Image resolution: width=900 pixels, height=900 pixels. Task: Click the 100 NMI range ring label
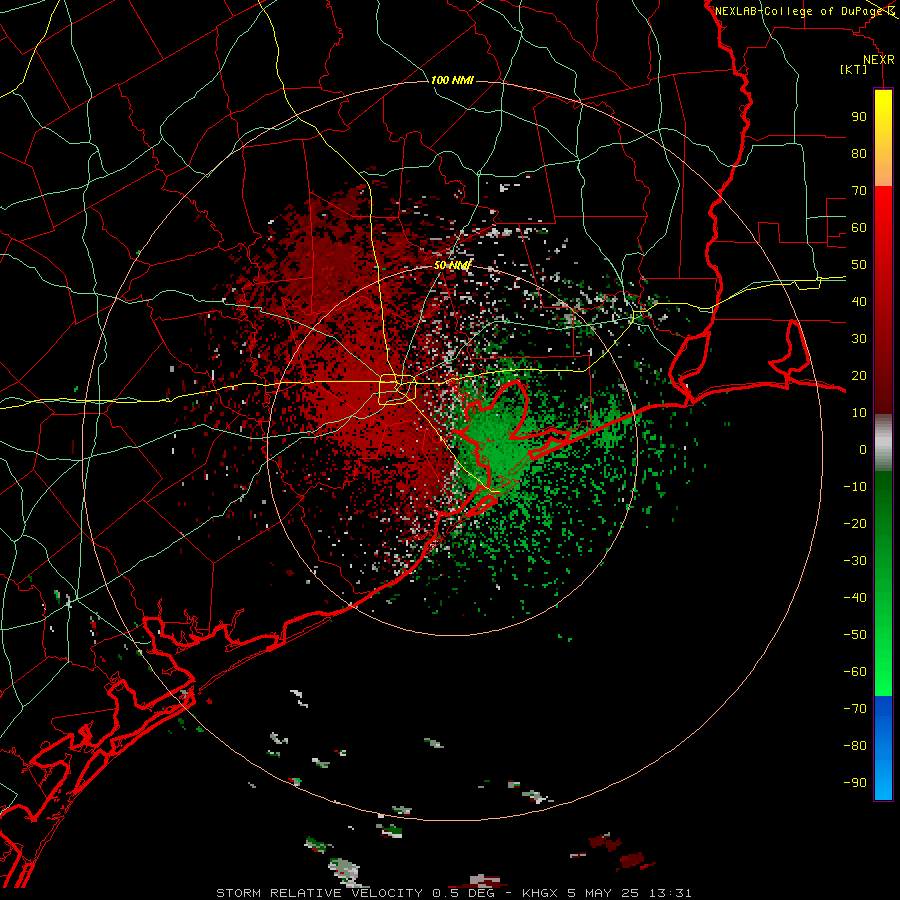click(x=452, y=80)
